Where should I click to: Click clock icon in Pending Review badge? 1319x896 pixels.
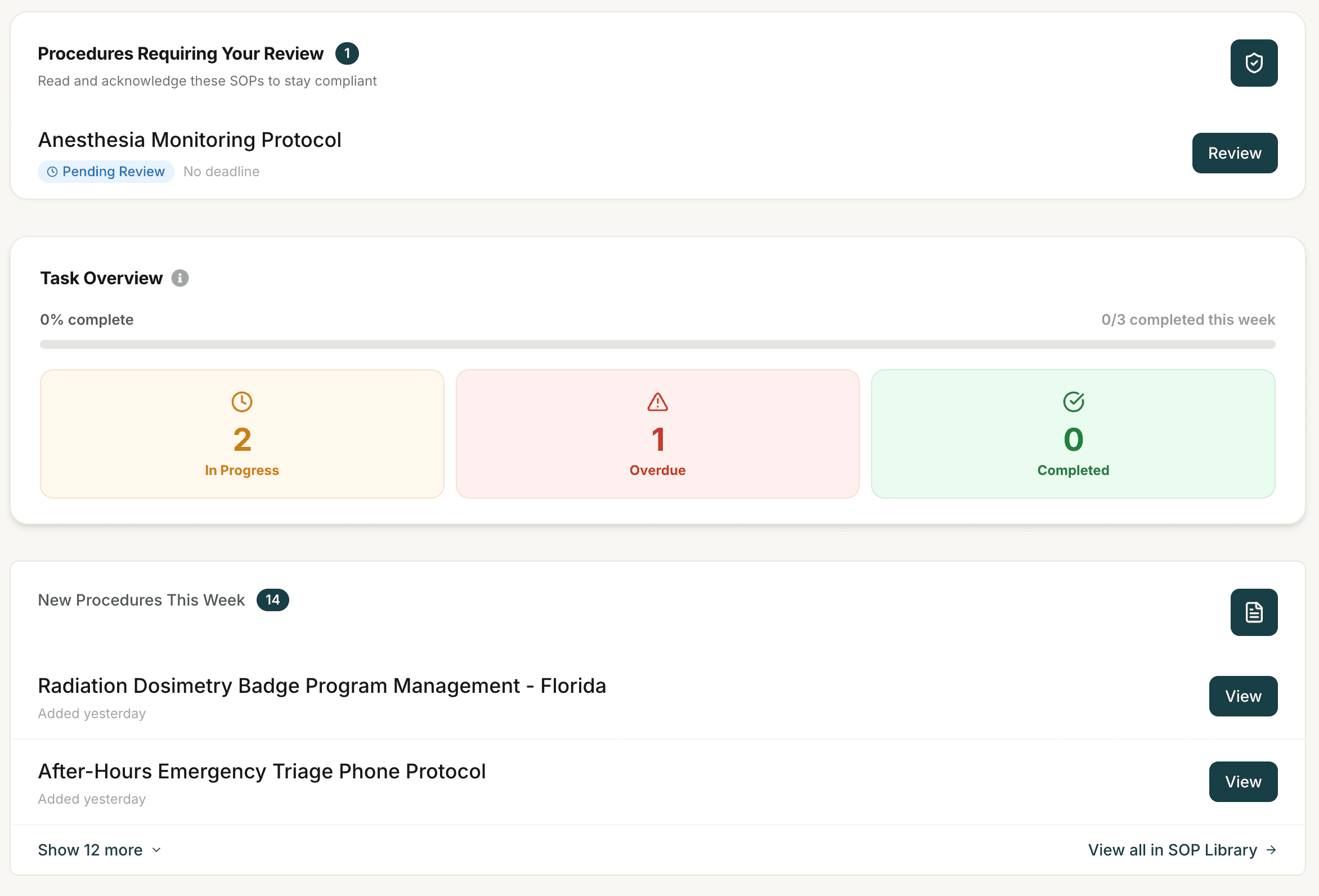point(52,172)
